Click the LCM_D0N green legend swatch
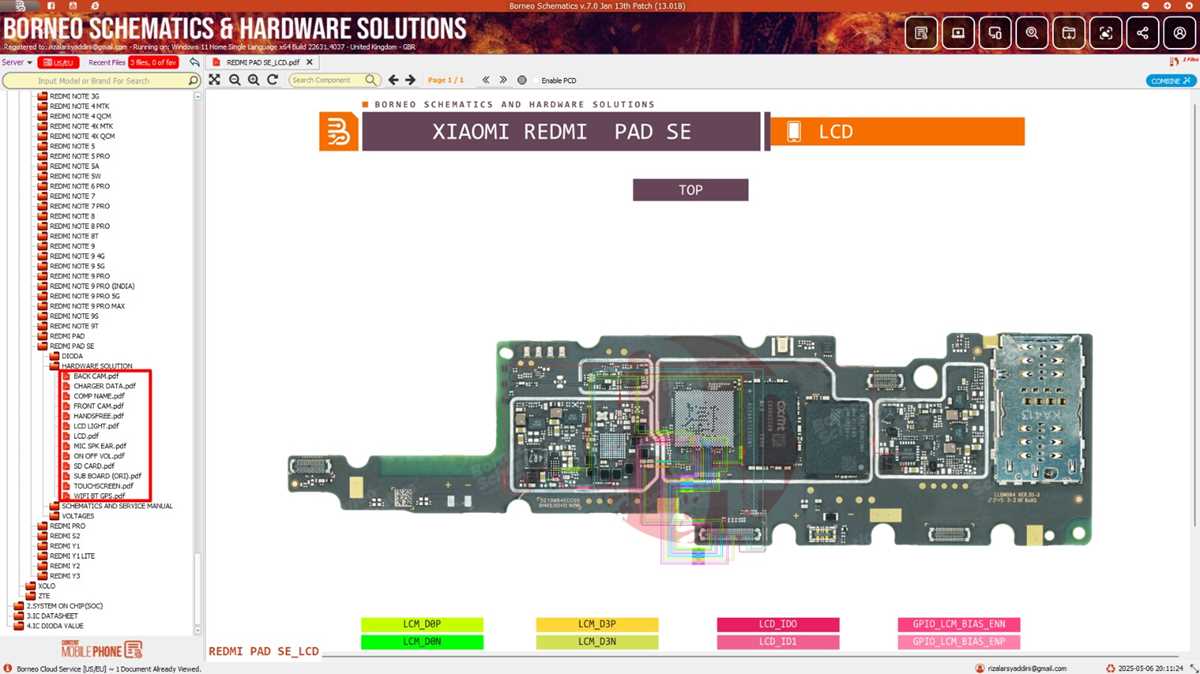Image resolution: width=1200 pixels, height=674 pixels. pos(422,642)
